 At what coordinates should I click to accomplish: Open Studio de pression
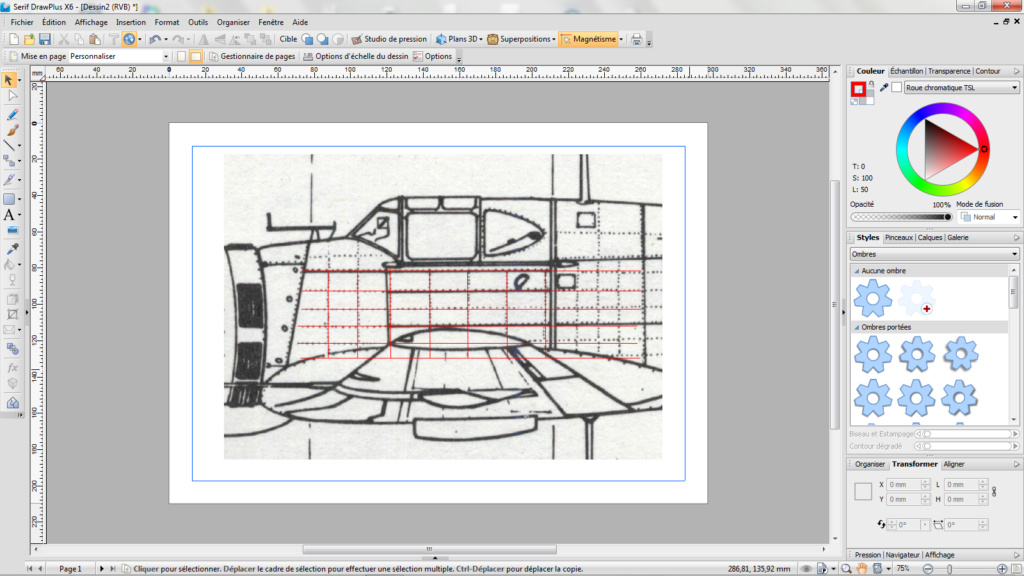pyautogui.click(x=389, y=39)
